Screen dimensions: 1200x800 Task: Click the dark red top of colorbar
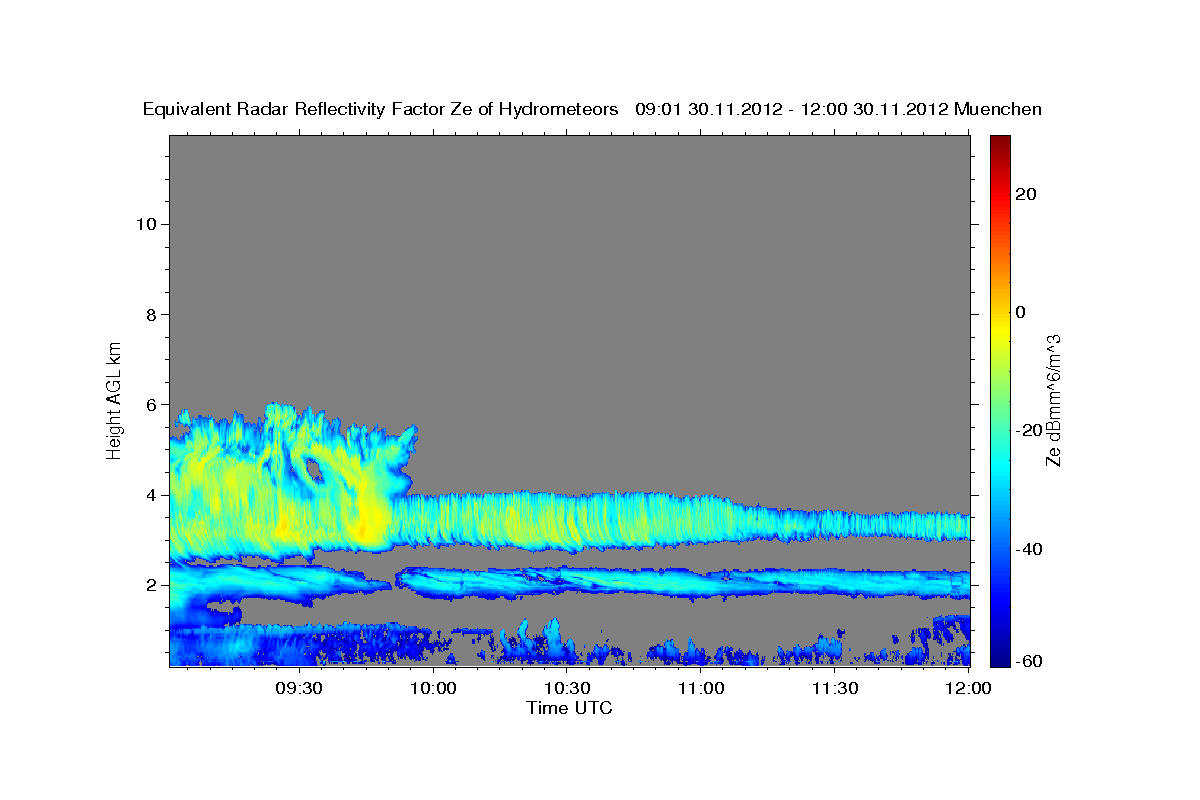click(1001, 145)
